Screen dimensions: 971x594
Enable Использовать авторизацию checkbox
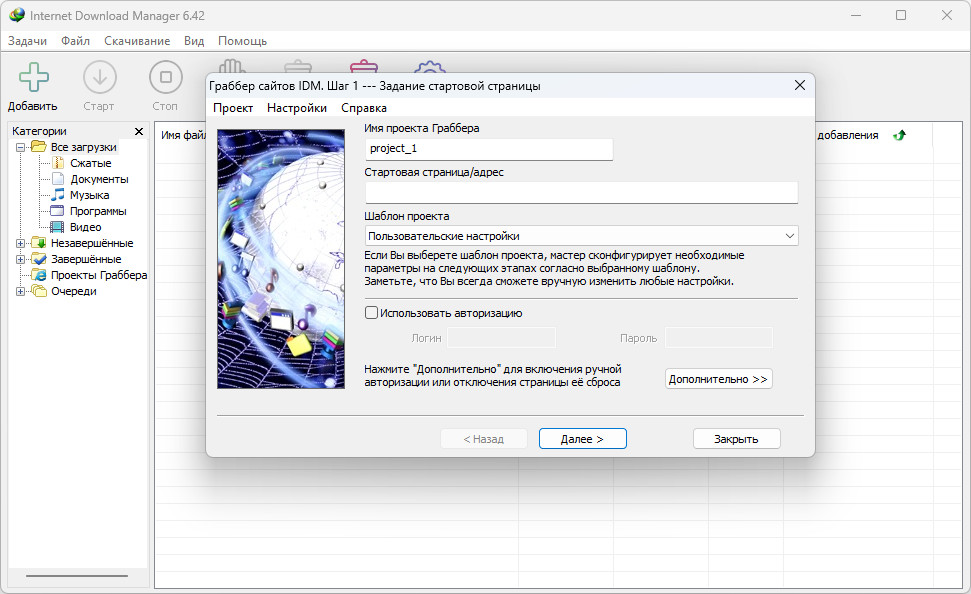(x=372, y=313)
